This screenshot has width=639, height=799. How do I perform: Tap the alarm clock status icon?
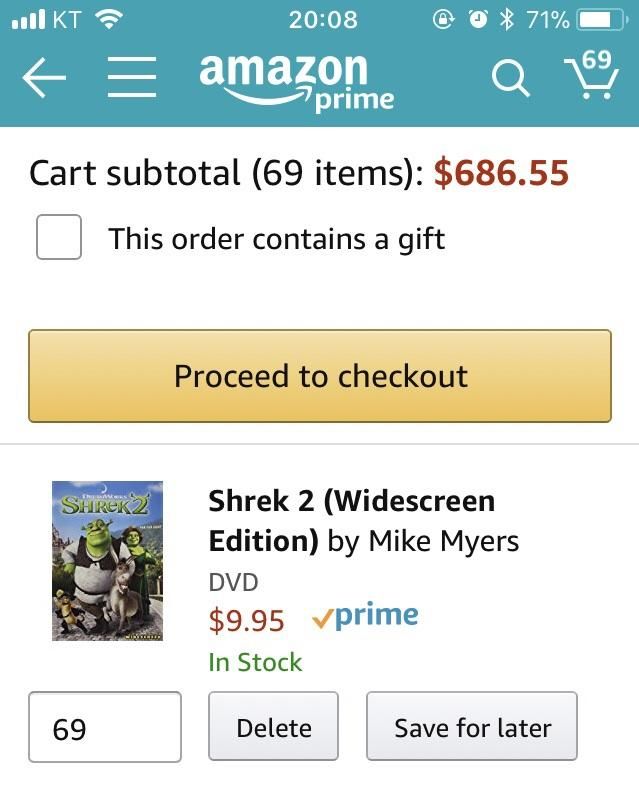pos(478,19)
